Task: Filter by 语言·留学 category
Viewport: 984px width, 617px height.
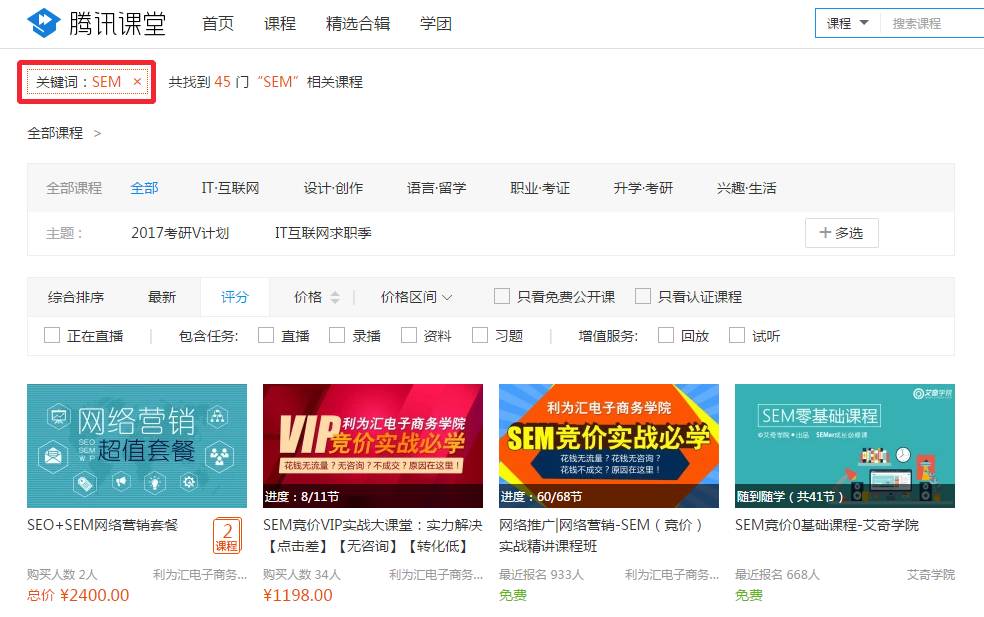Action: click(437, 188)
